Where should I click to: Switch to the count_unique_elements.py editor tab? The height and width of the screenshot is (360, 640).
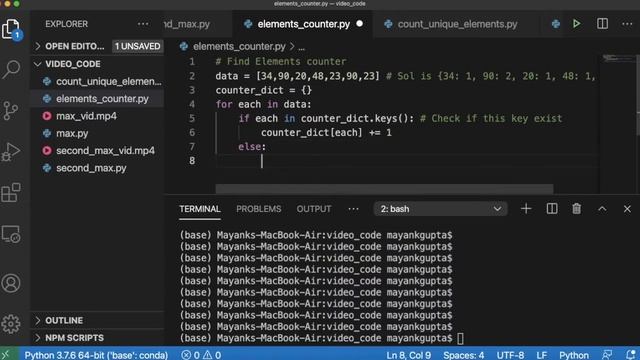[457, 24]
